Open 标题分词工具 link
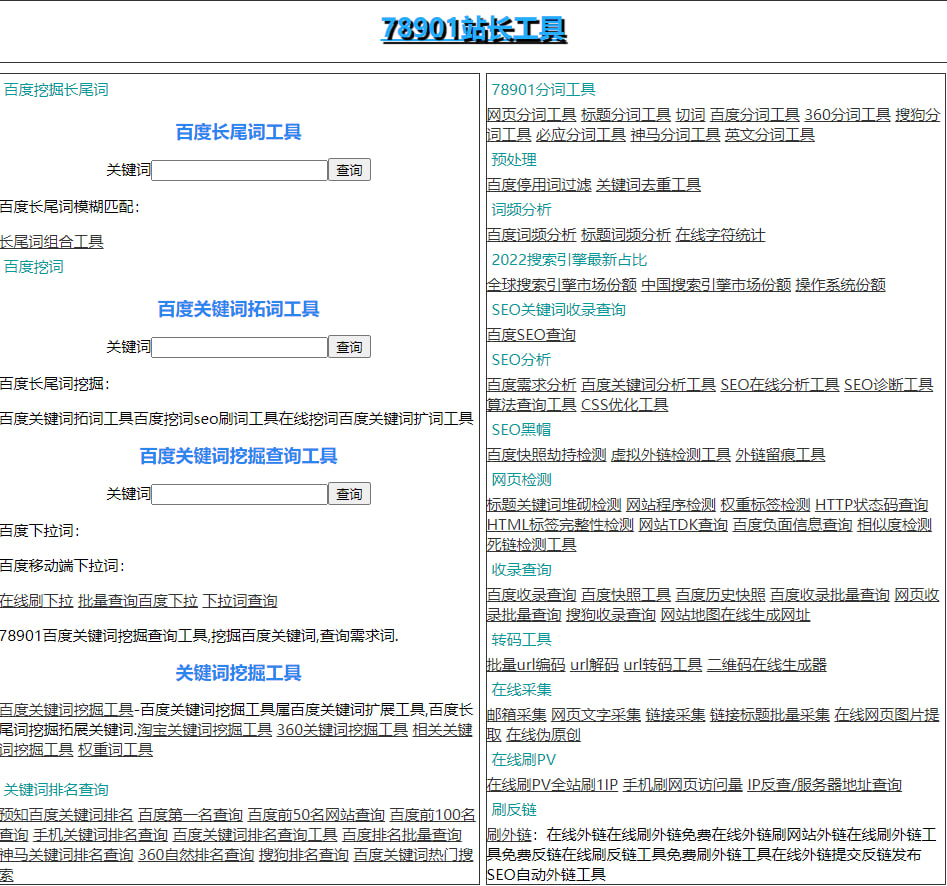 point(626,114)
